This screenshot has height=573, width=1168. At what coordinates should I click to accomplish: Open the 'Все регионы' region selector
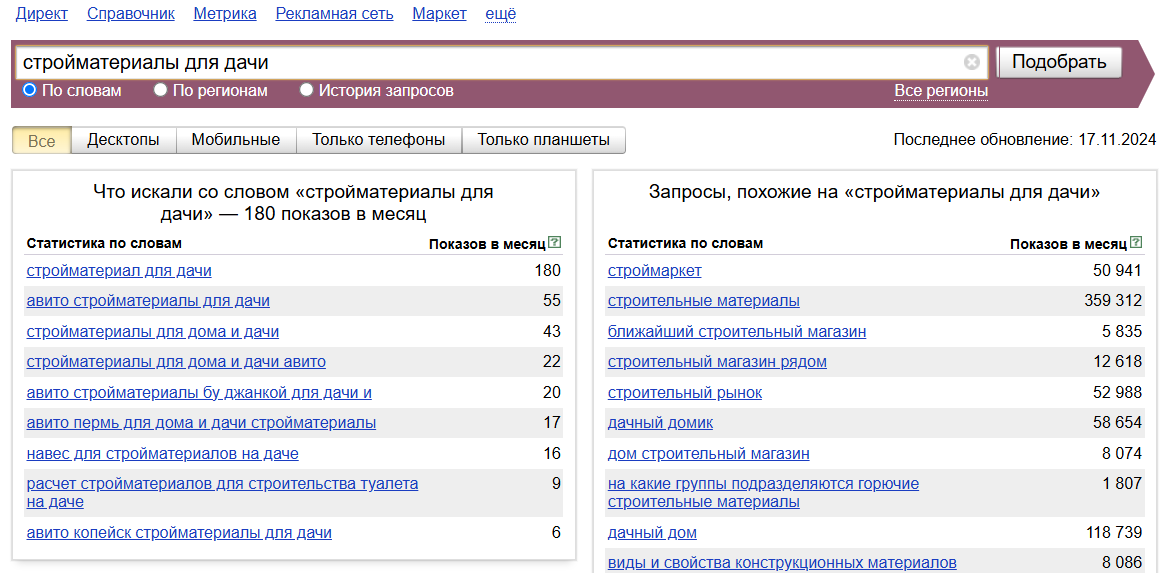pos(941,91)
